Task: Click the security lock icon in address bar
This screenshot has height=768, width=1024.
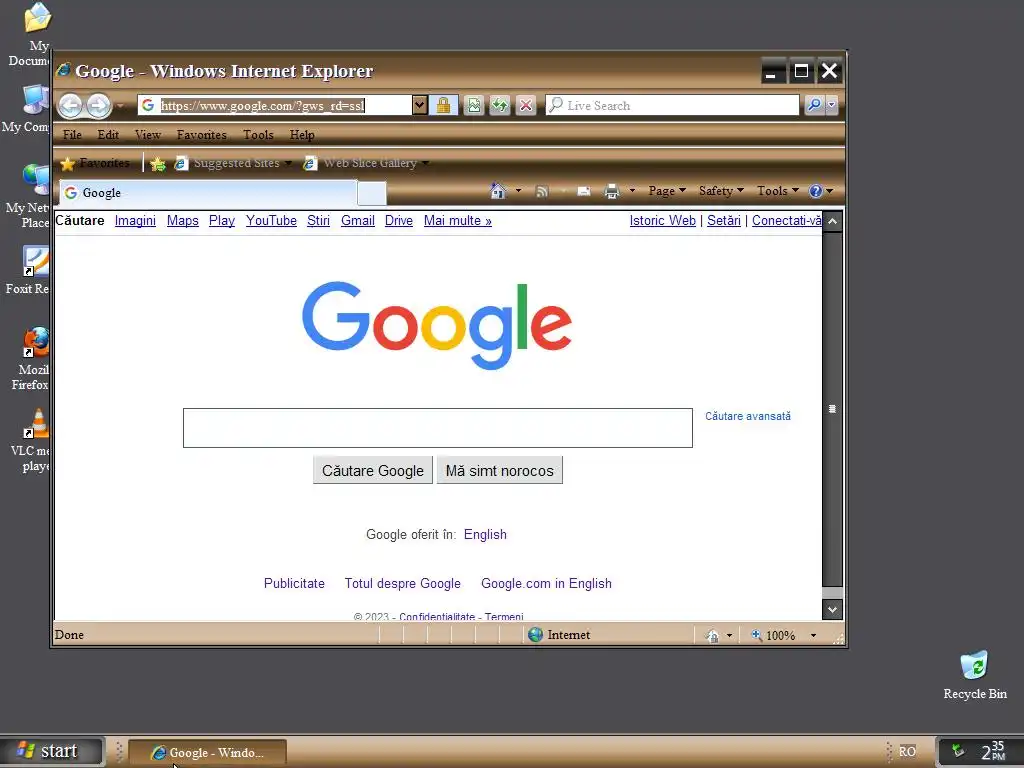Action: pos(443,105)
